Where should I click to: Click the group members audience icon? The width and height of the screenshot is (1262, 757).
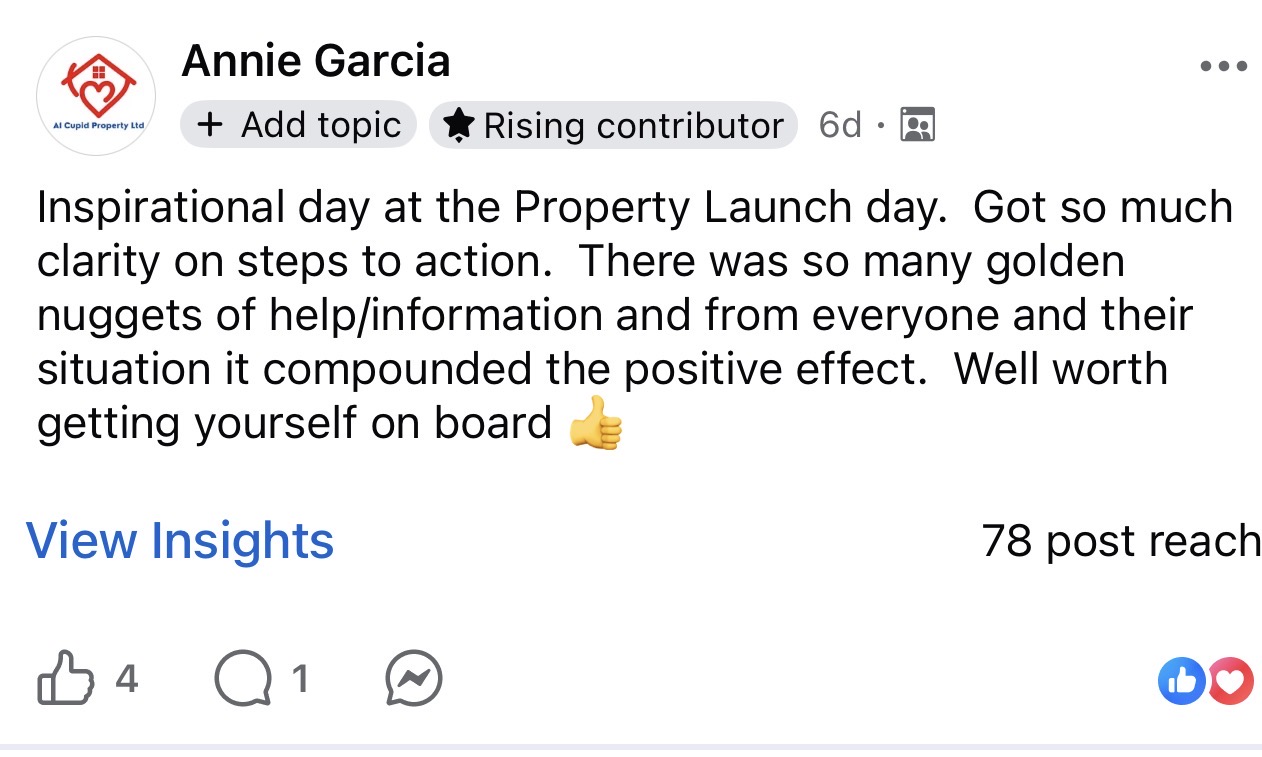917,125
